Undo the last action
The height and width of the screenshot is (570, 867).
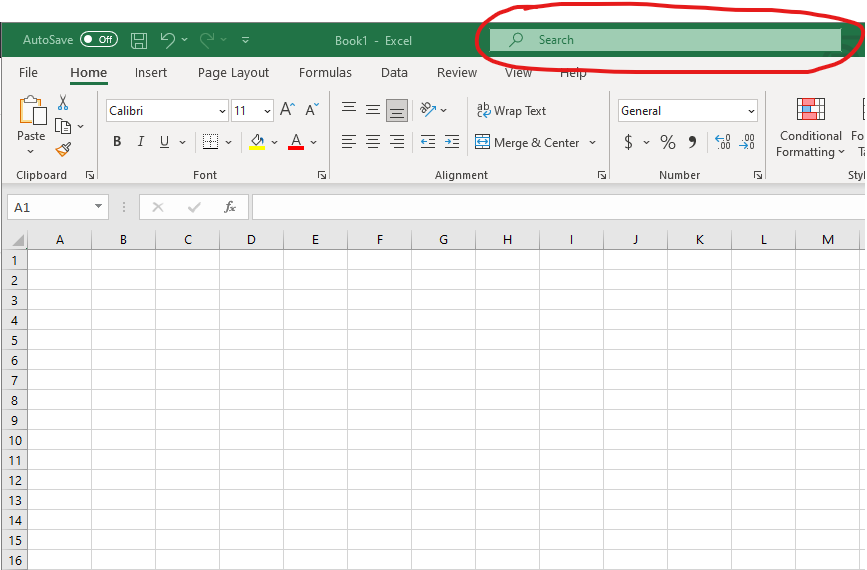coord(168,40)
